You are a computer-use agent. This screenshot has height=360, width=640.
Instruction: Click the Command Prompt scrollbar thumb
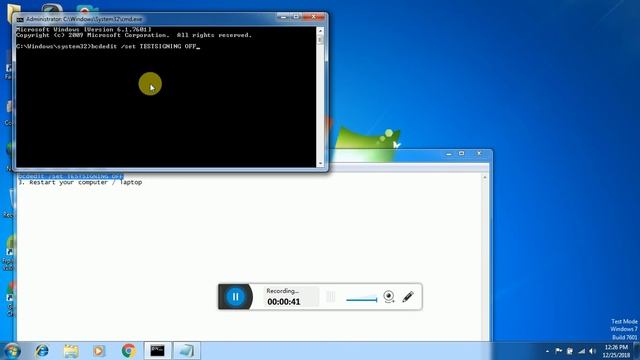320,40
